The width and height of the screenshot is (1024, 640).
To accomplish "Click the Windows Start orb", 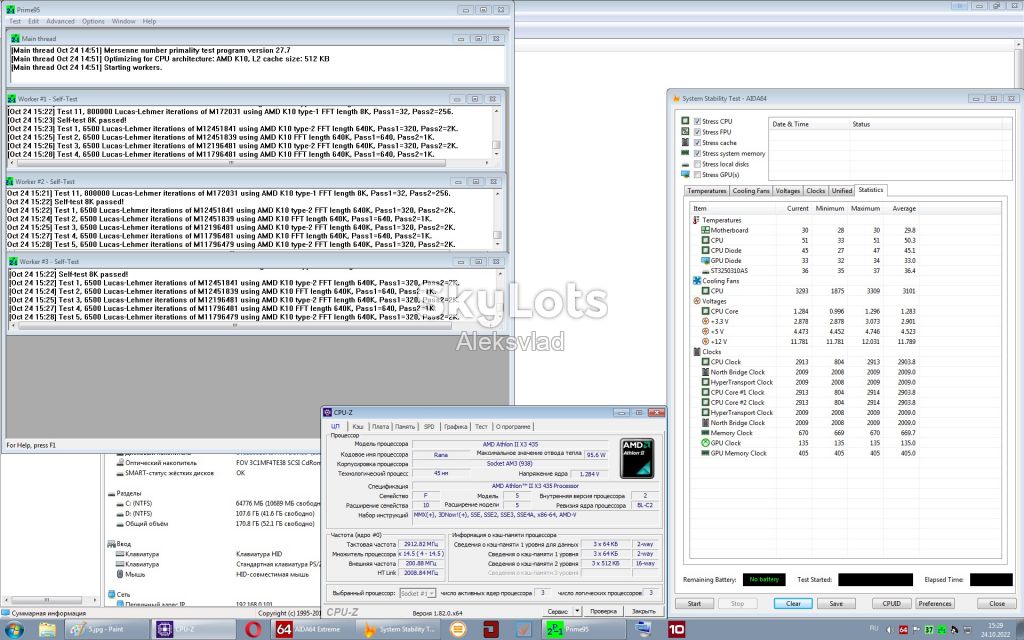I will click(x=14, y=630).
